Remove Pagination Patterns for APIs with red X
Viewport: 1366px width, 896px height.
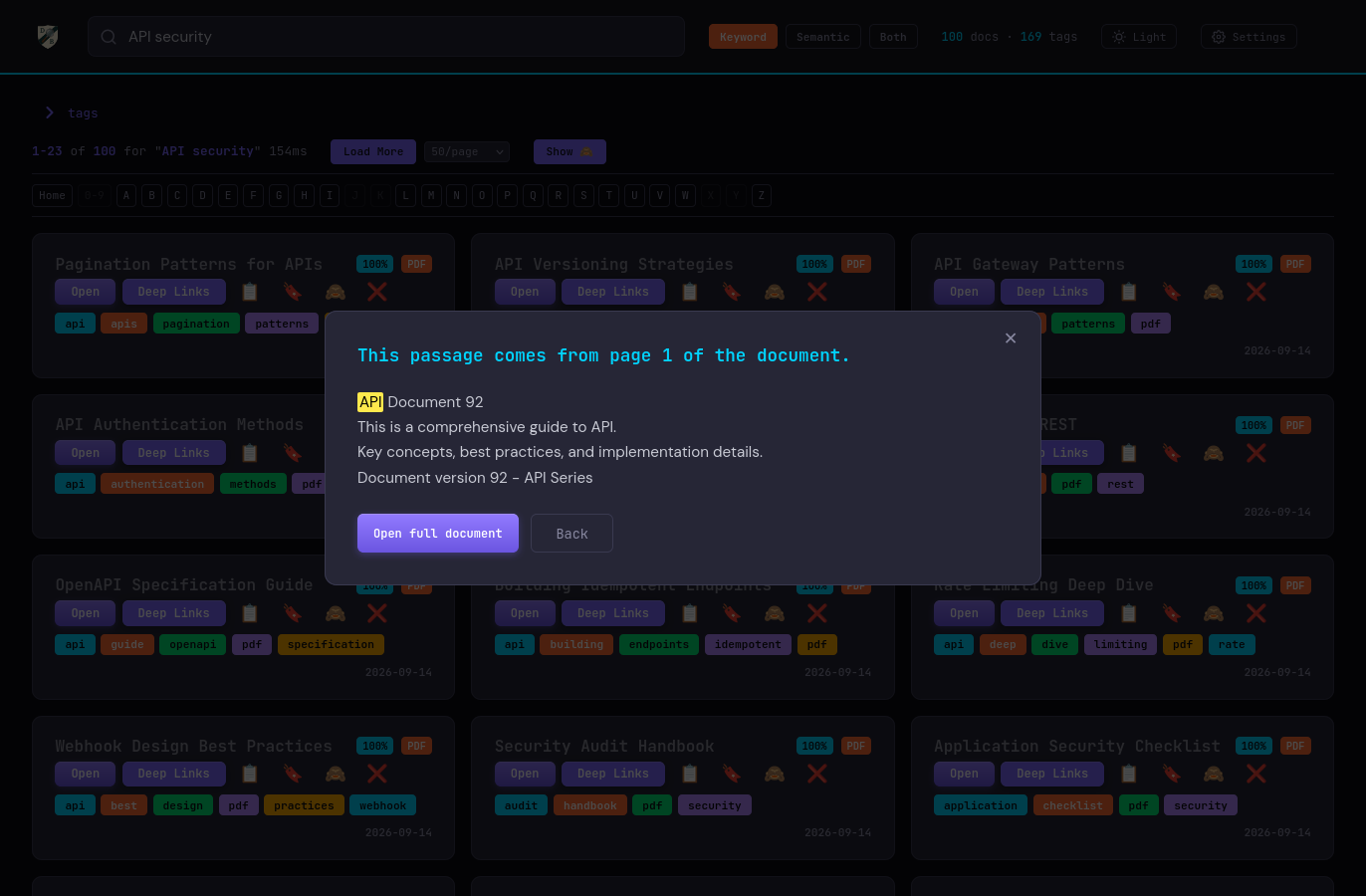pos(377,292)
